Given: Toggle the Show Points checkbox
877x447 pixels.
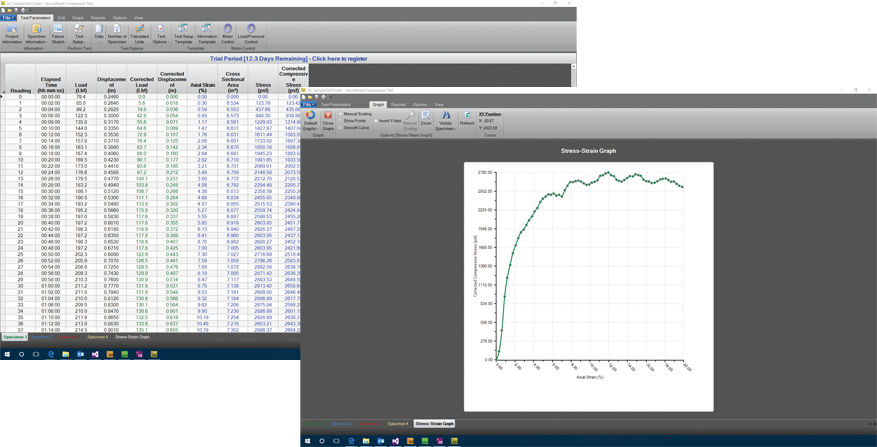Looking at the screenshot, I should coord(341,121).
